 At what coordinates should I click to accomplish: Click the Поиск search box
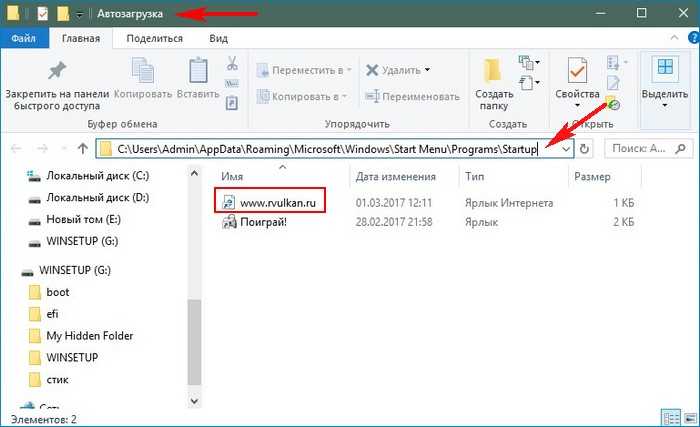click(649, 149)
